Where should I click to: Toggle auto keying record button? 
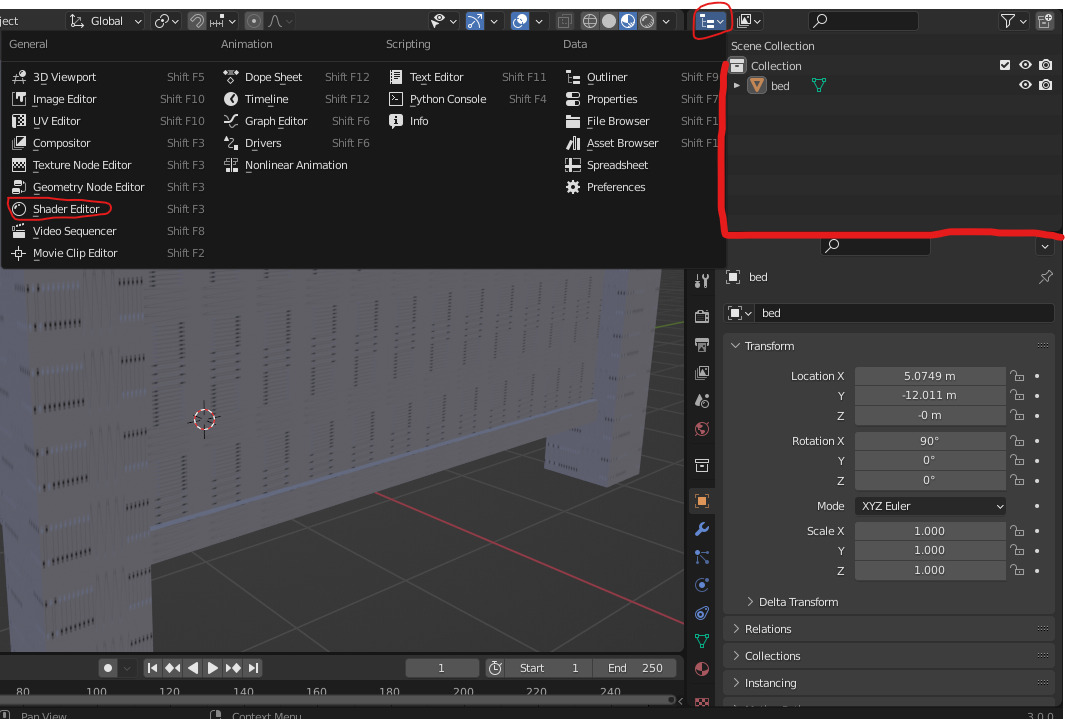108,668
